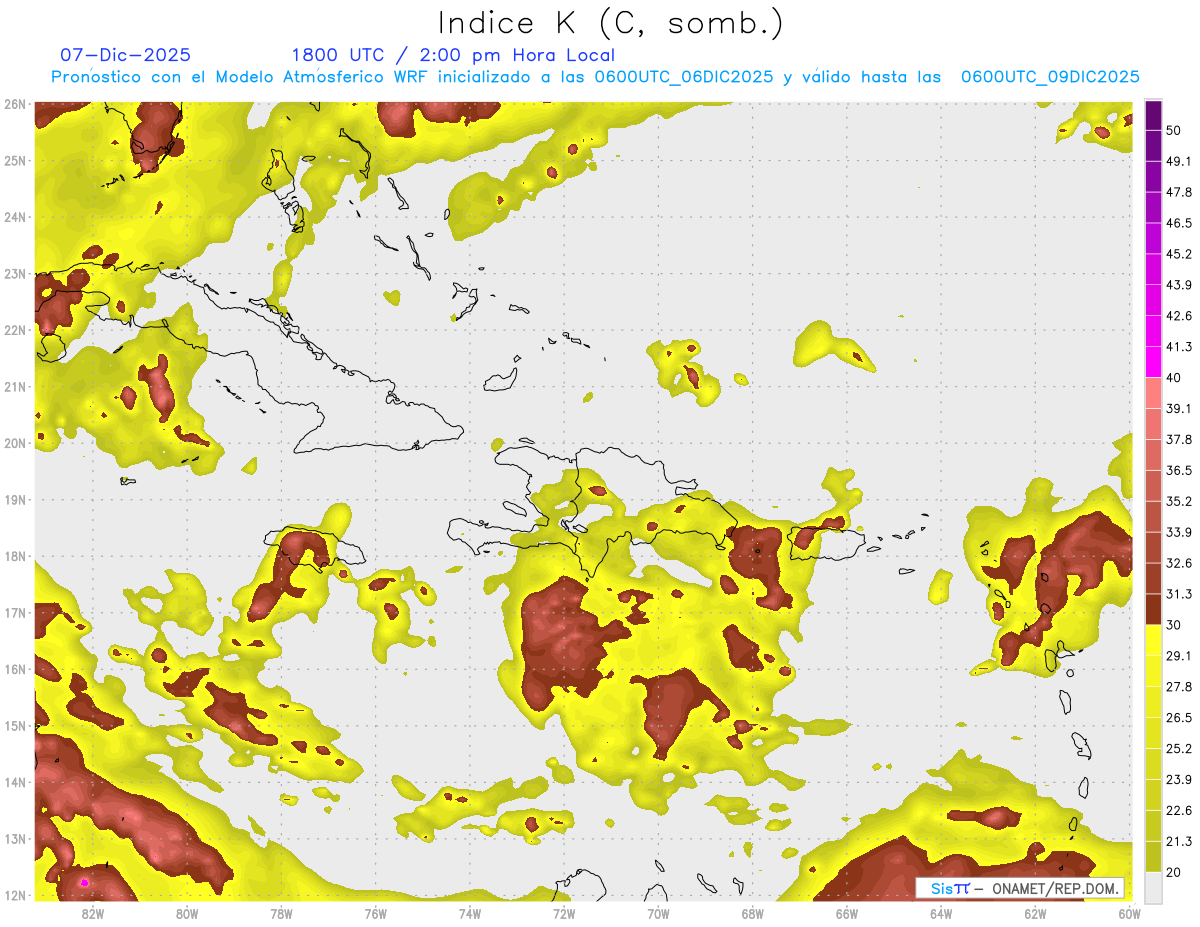Image resolution: width=1200 pixels, height=927 pixels.
Task: Click the legend value '43.9'
Action: pos(1179,285)
